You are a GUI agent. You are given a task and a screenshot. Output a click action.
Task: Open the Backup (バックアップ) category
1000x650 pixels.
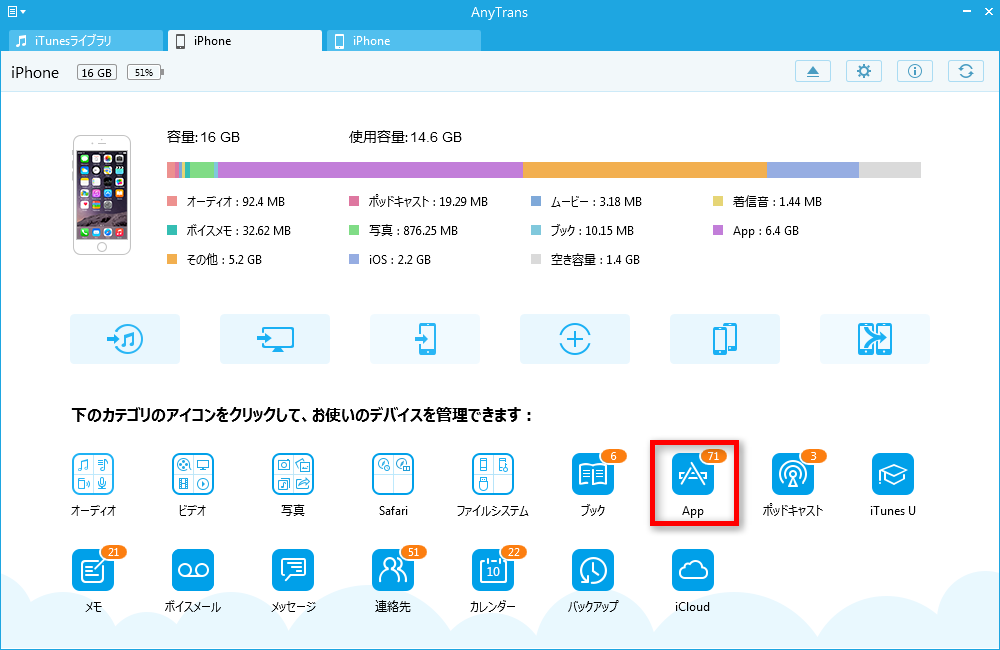tap(592, 570)
